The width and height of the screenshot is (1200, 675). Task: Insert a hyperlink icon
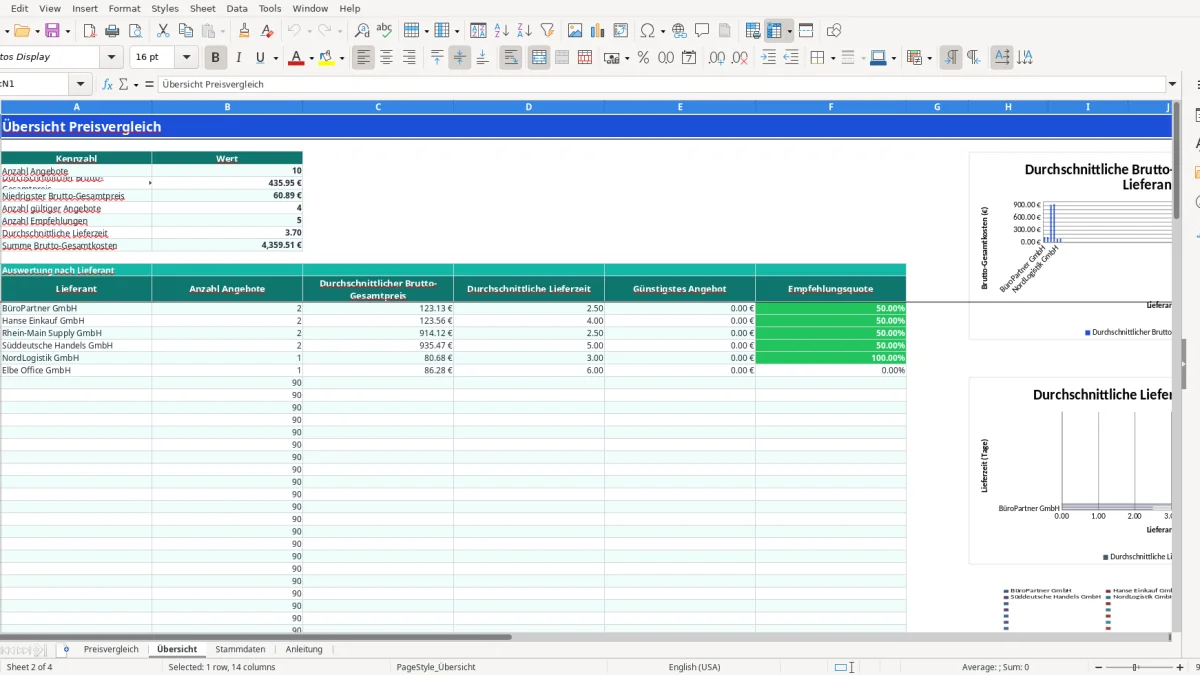point(679,31)
